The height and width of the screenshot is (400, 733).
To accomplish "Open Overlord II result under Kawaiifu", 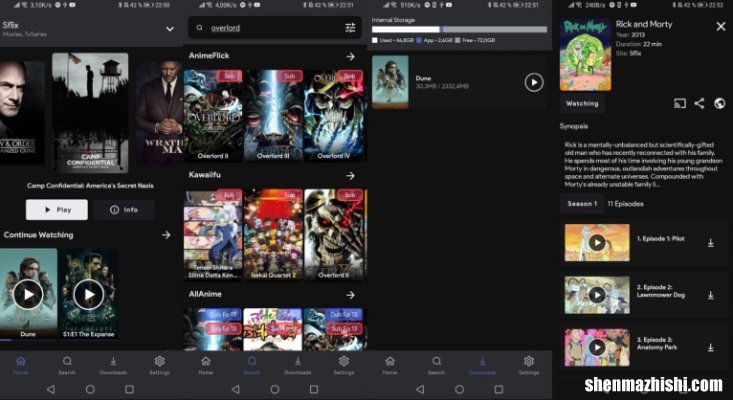I will click(x=334, y=235).
